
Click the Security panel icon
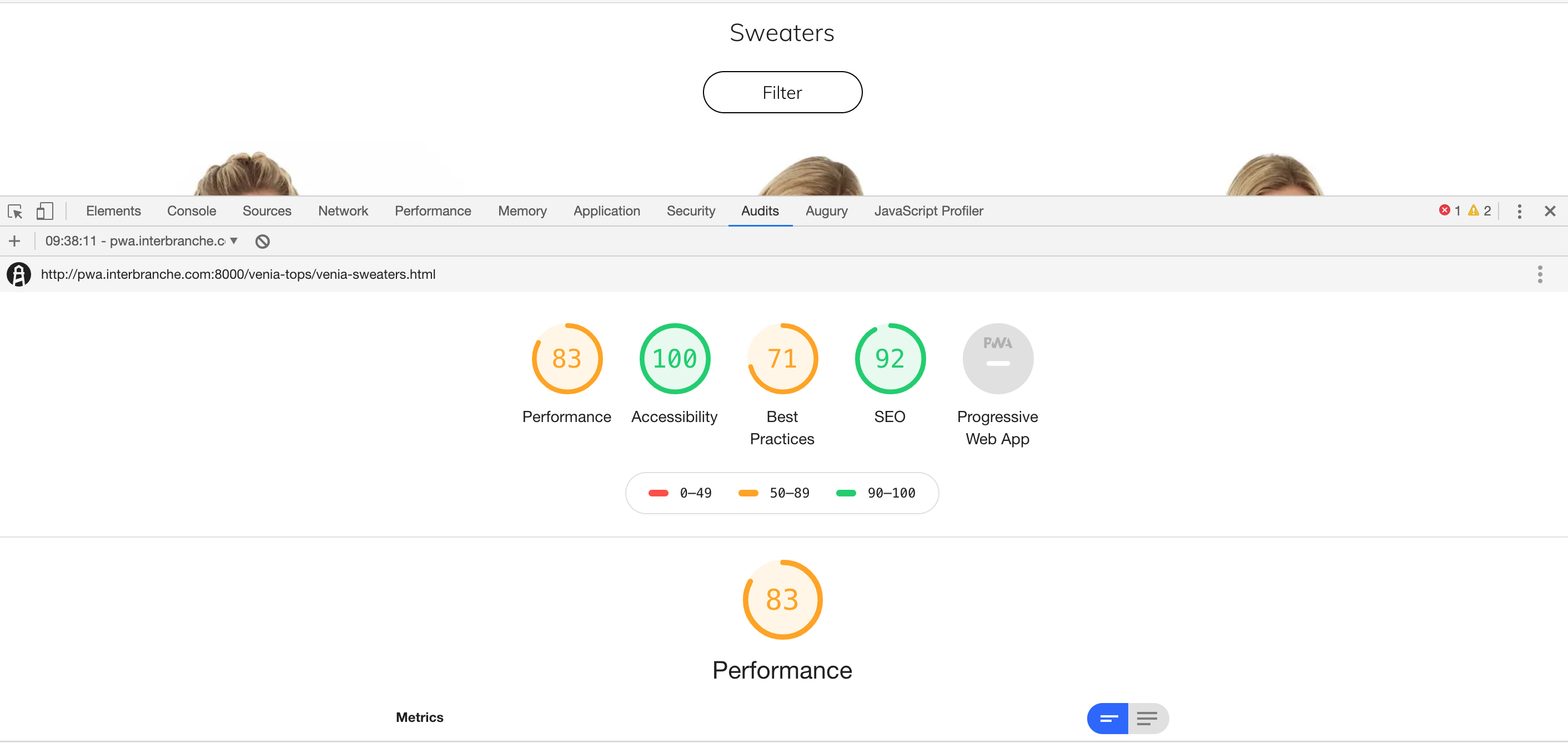tap(691, 211)
